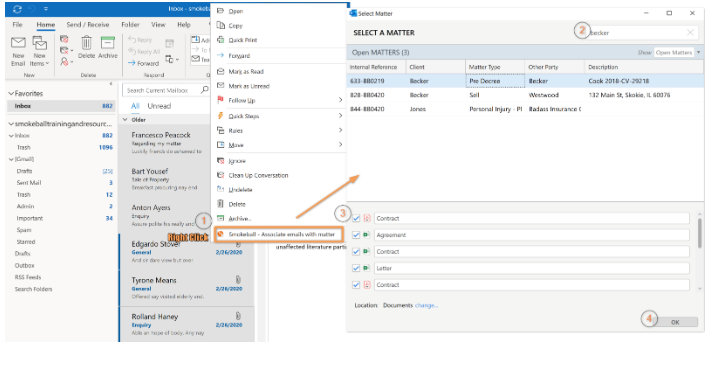
Task: Click the Archive icon in the ribbon
Action: tap(108, 43)
